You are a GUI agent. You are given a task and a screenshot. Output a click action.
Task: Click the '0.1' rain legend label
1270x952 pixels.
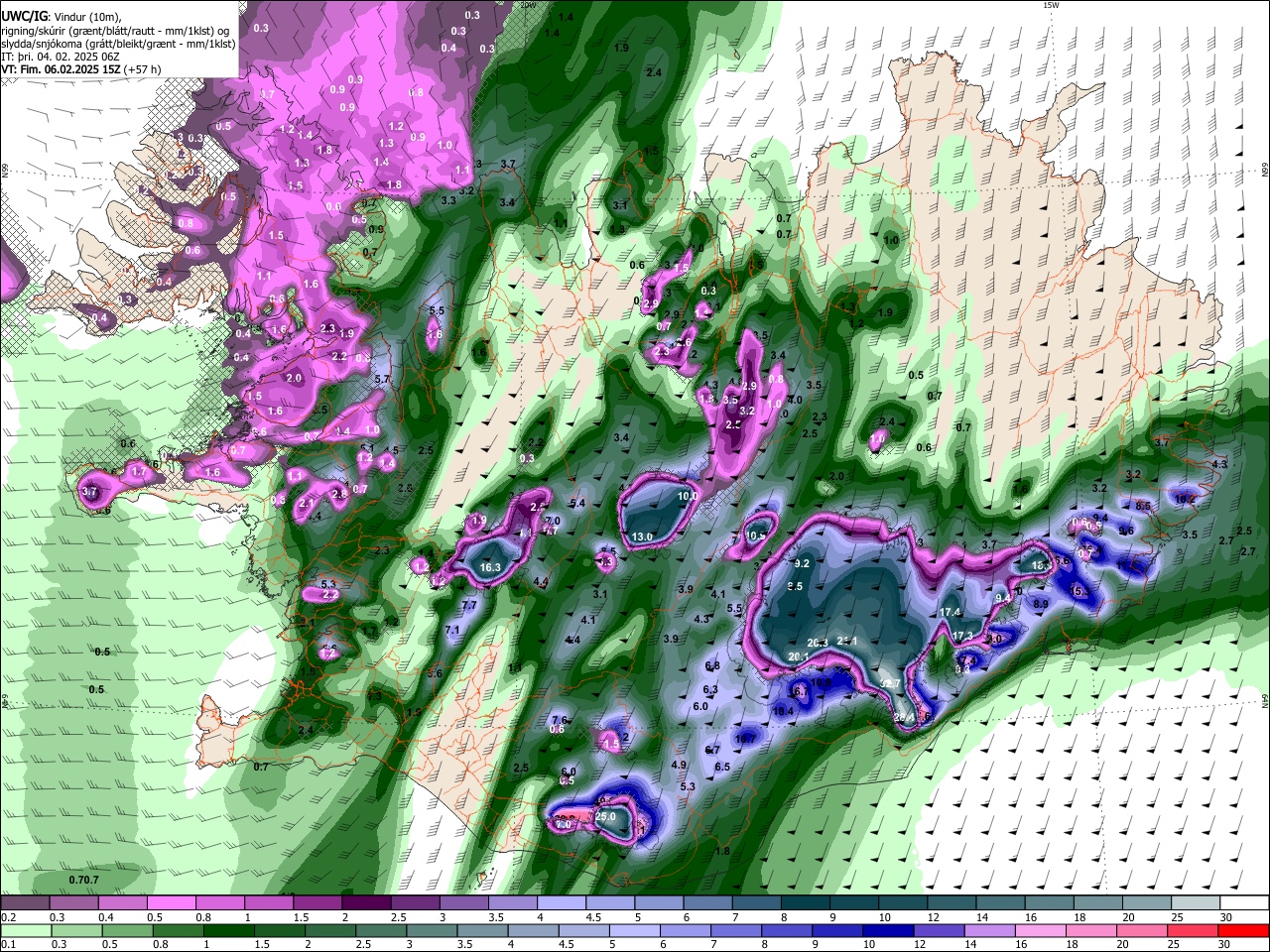[x=8, y=944]
